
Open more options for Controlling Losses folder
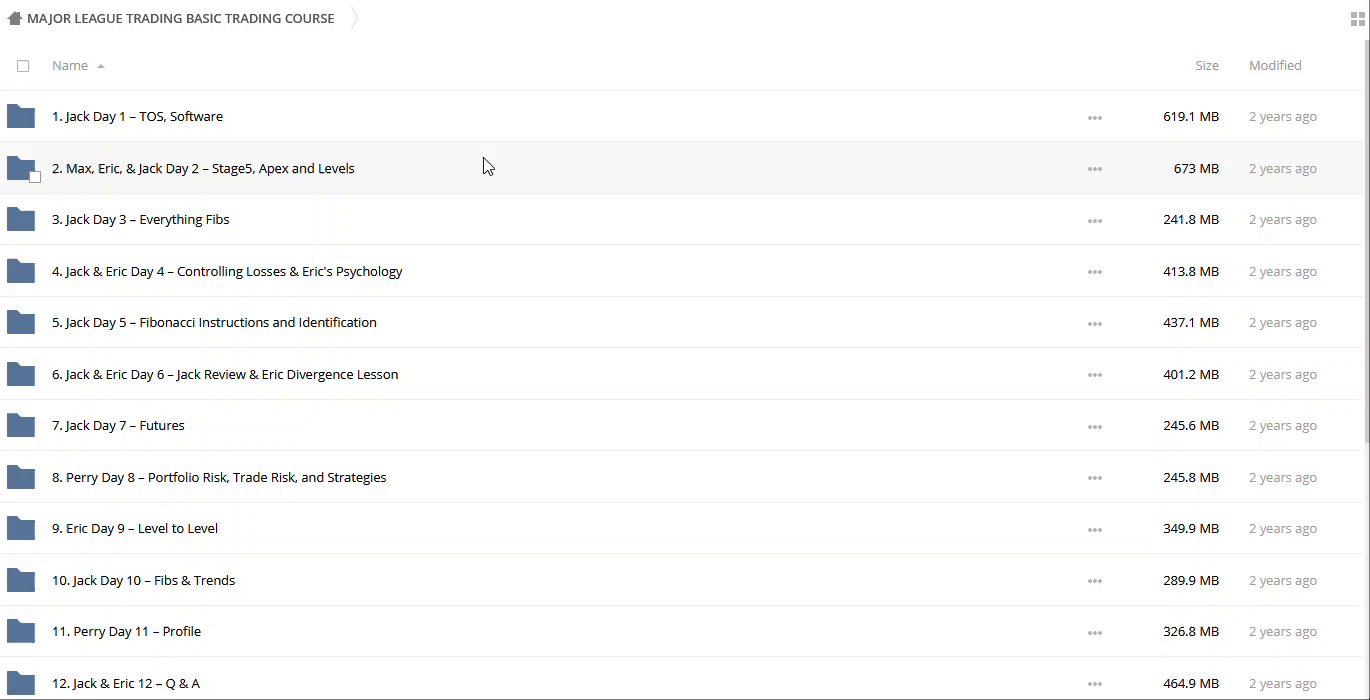1094,272
